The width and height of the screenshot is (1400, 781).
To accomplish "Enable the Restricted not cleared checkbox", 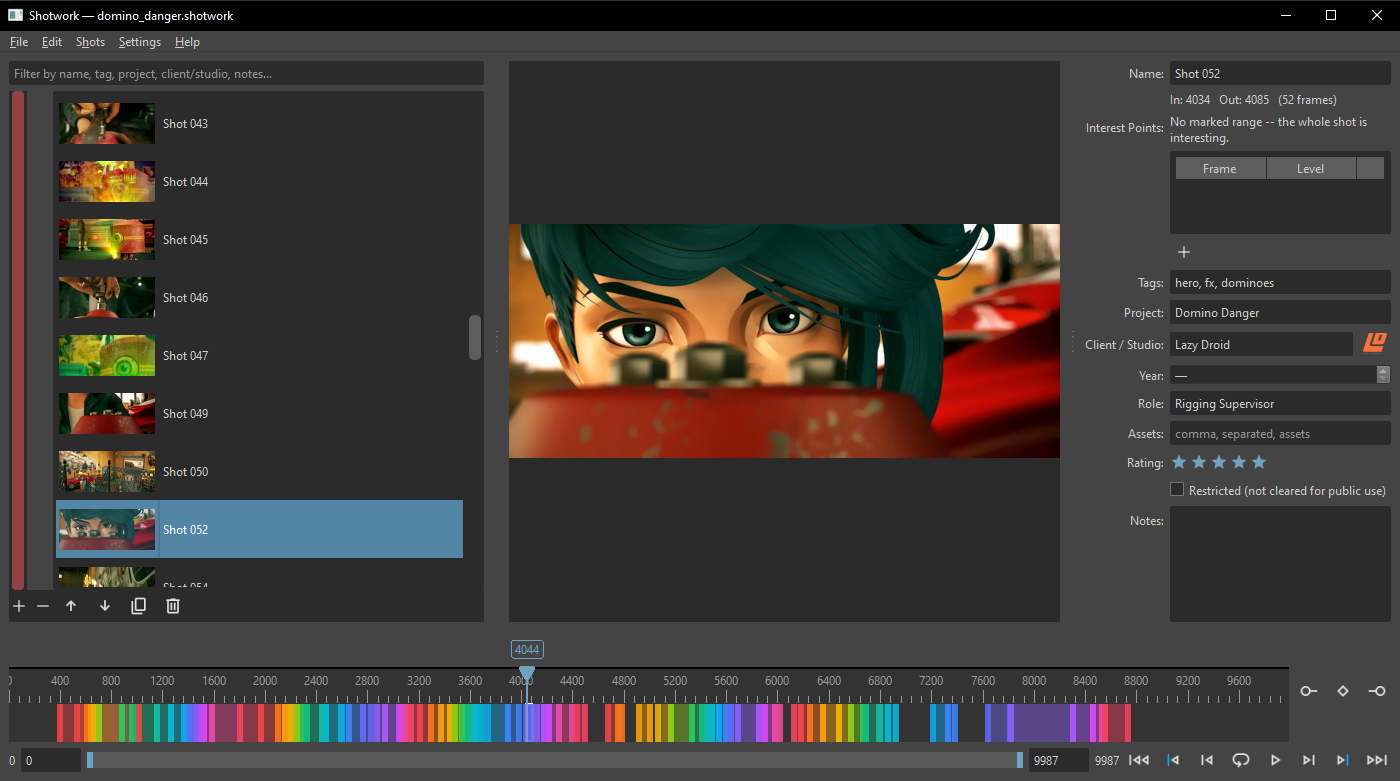I will (x=1177, y=490).
